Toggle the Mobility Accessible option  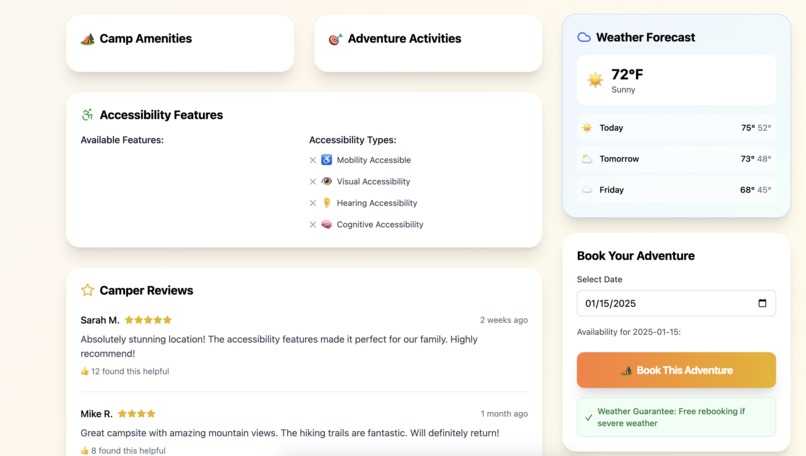[373, 160]
